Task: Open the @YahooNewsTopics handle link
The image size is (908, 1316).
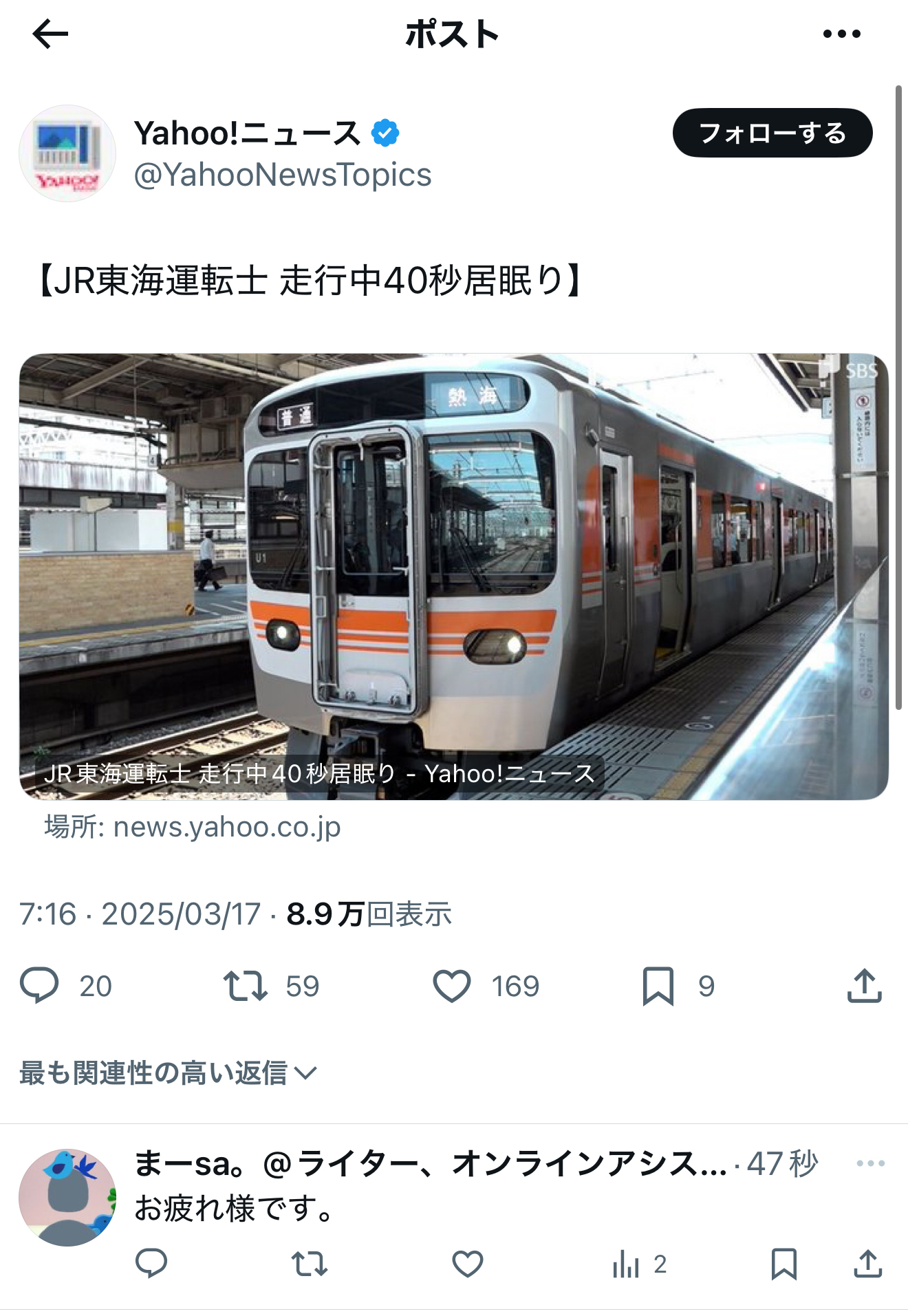Action: [x=283, y=175]
